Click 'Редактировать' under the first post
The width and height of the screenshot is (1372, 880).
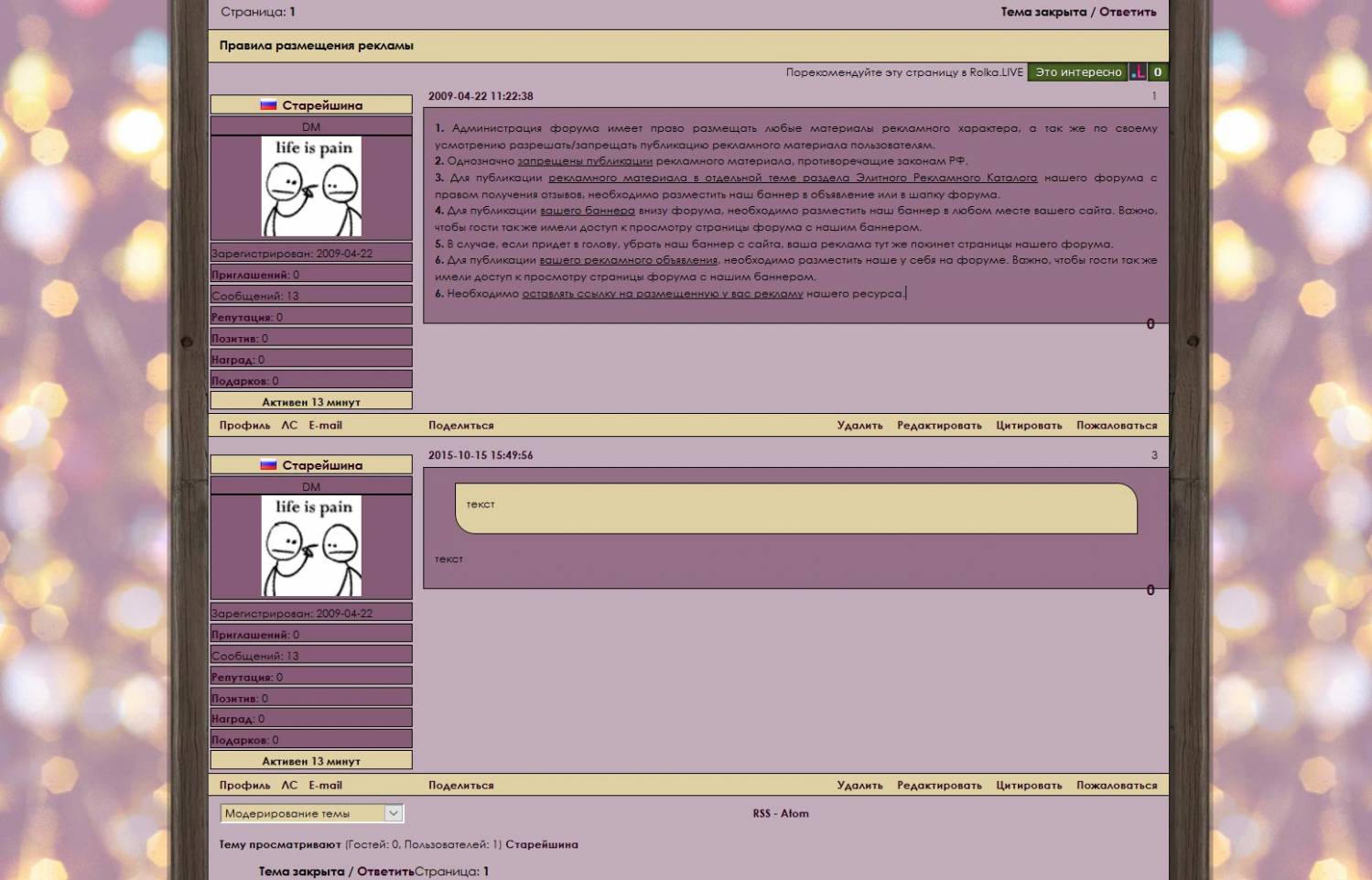coord(939,426)
